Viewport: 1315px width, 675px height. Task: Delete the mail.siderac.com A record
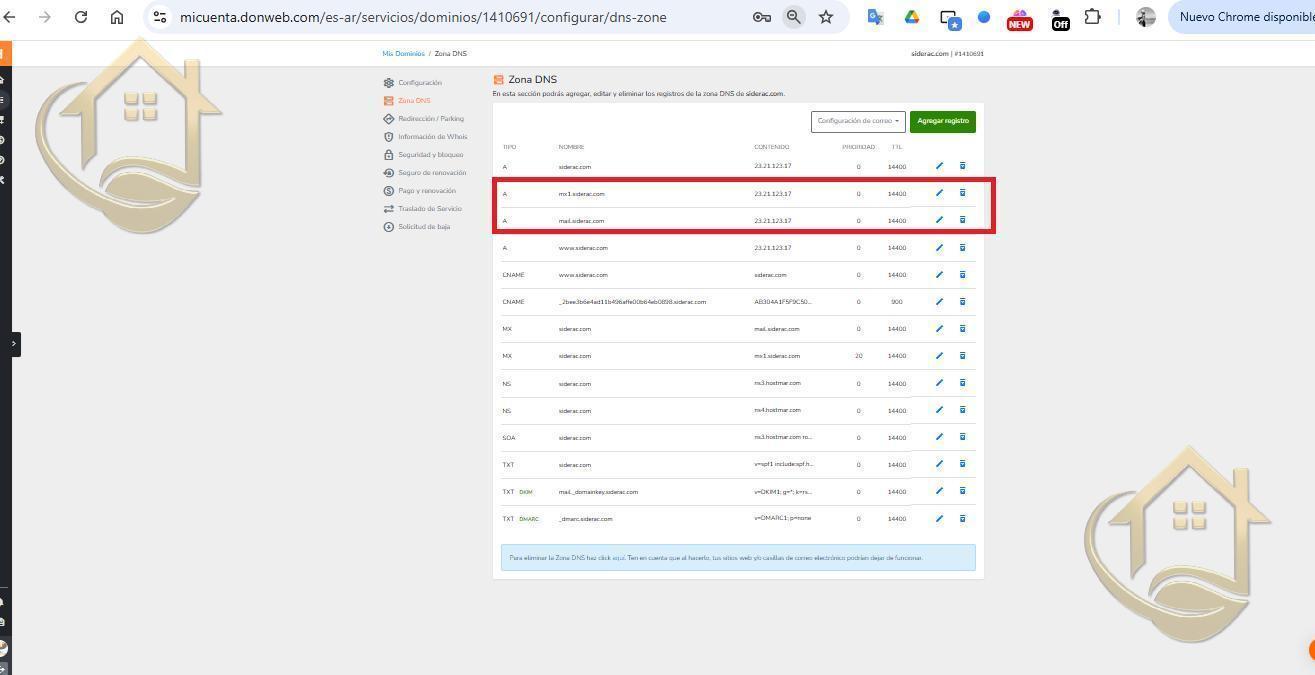click(x=963, y=220)
